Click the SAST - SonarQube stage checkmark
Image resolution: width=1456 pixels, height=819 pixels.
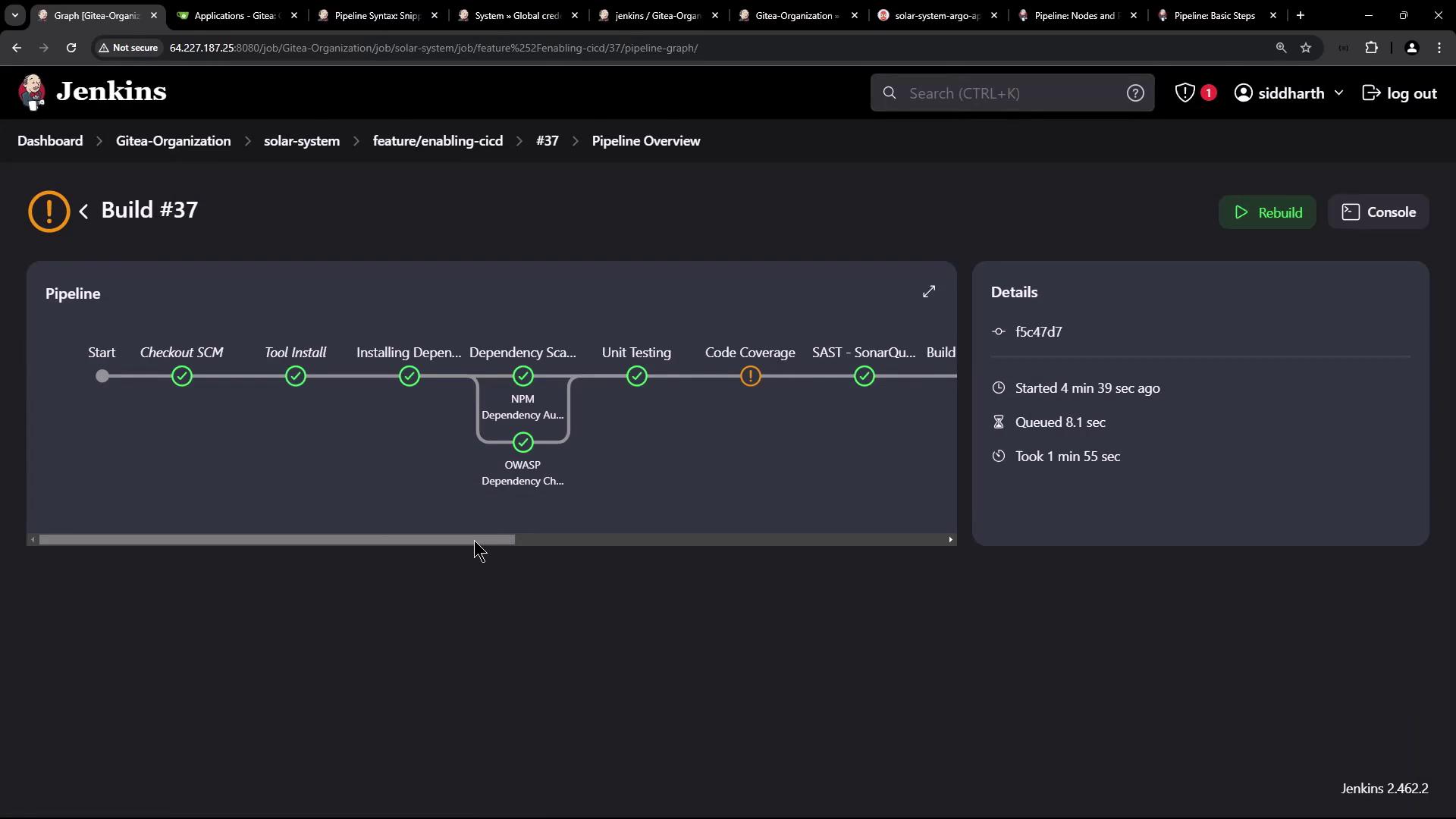pyautogui.click(x=864, y=376)
